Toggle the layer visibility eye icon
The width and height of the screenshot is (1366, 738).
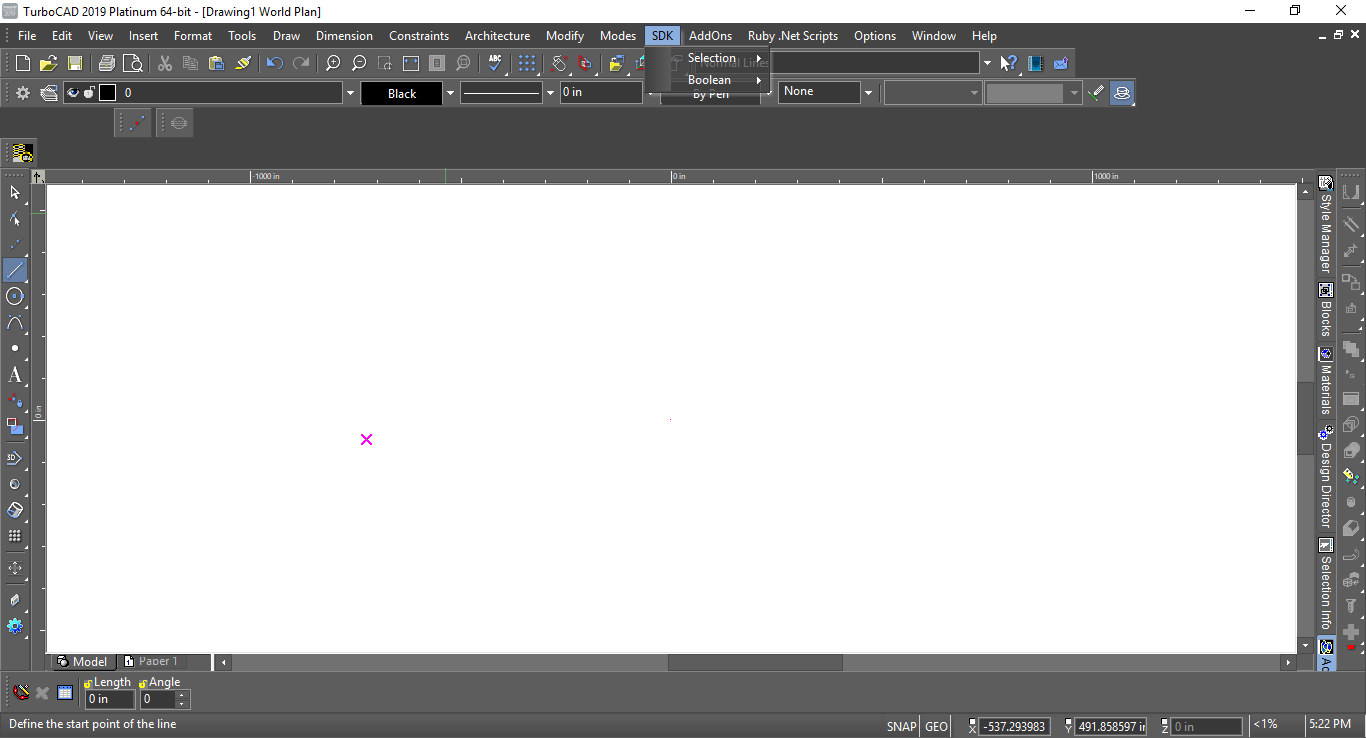click(x=72, y=93)
